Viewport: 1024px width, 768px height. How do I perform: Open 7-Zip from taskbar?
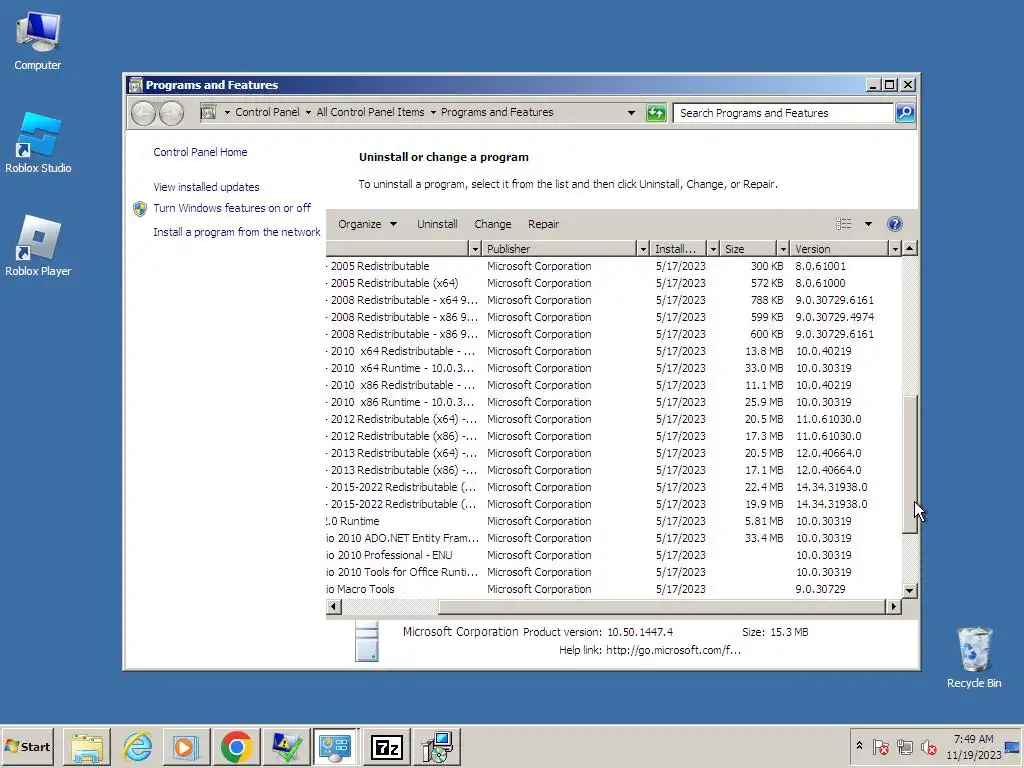click(386, 746)
